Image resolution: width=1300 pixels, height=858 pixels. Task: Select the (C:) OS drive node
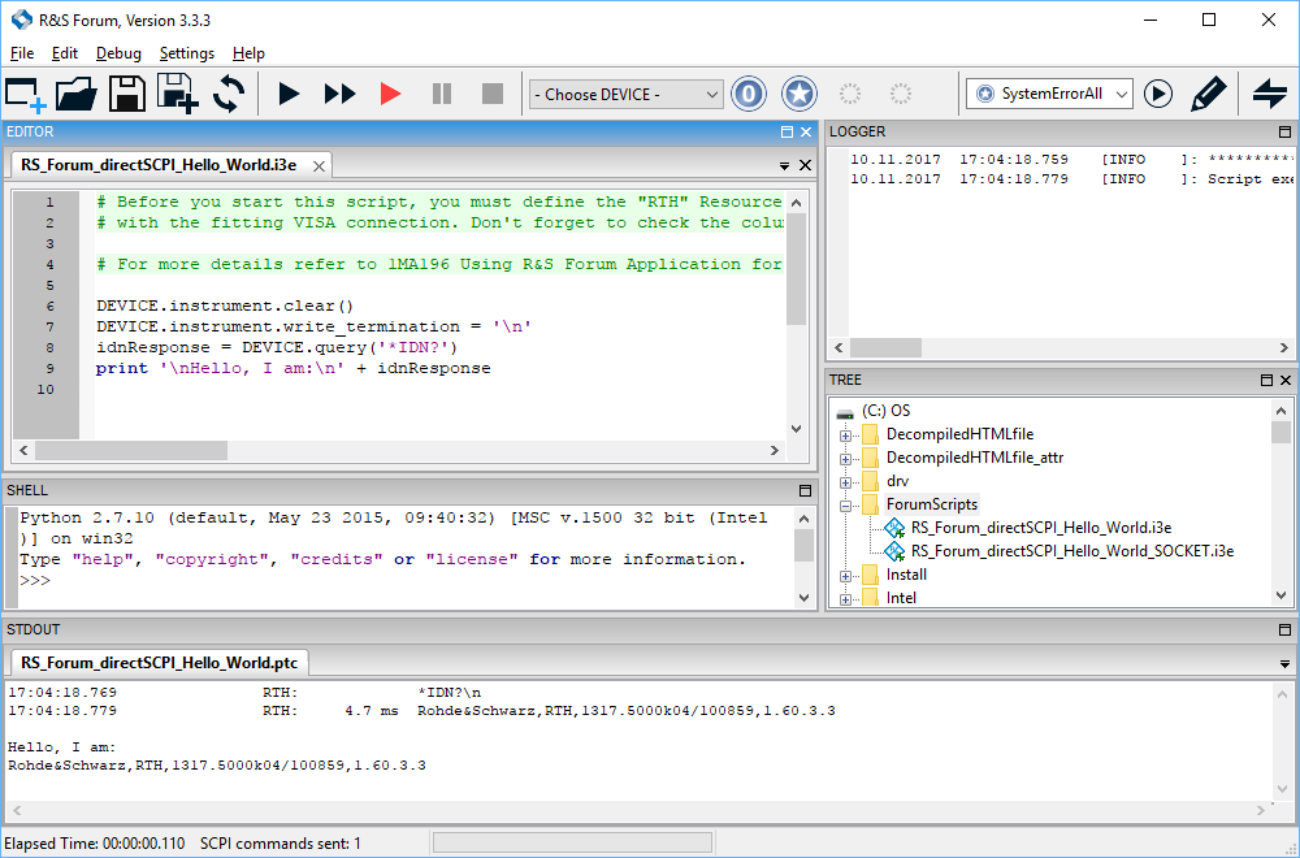[886, 411]
